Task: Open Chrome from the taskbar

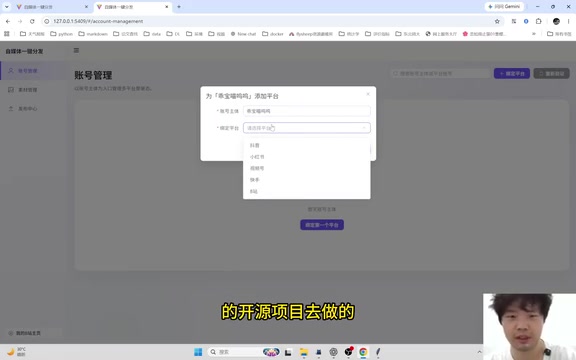Action: 363,352
